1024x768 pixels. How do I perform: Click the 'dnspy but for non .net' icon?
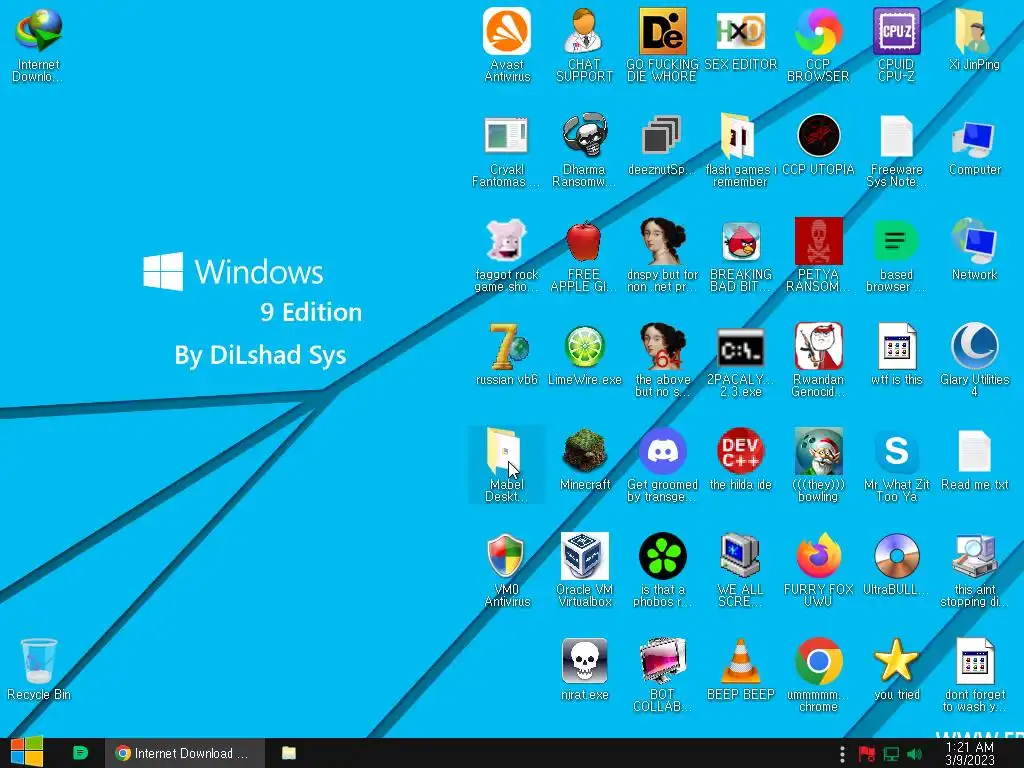(662, 256)
